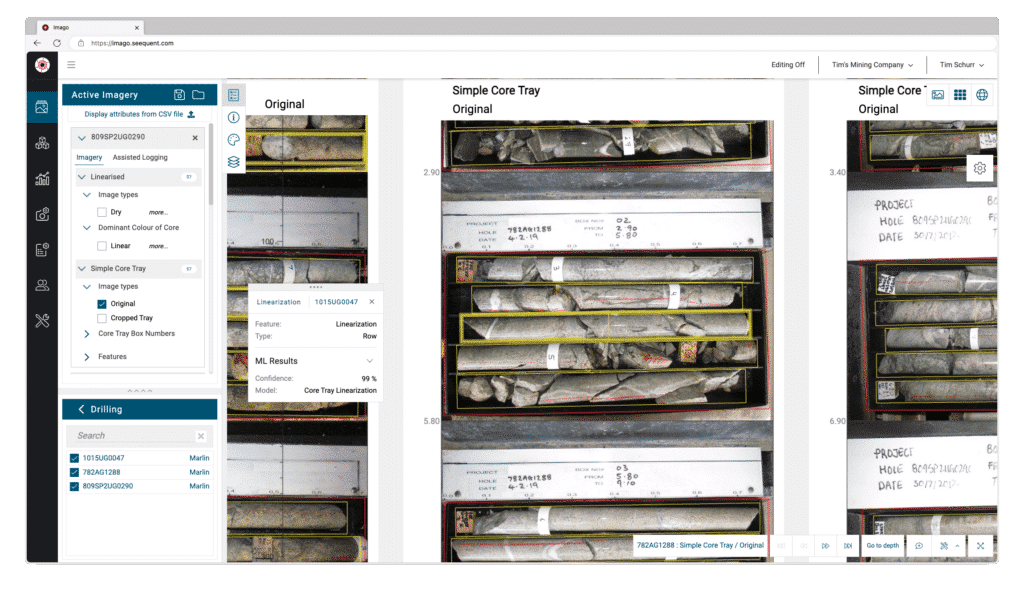Viewport: 1024px width, 597px height.
Task: Open the gear settings icon on right panel
Action: pos(981,168)
